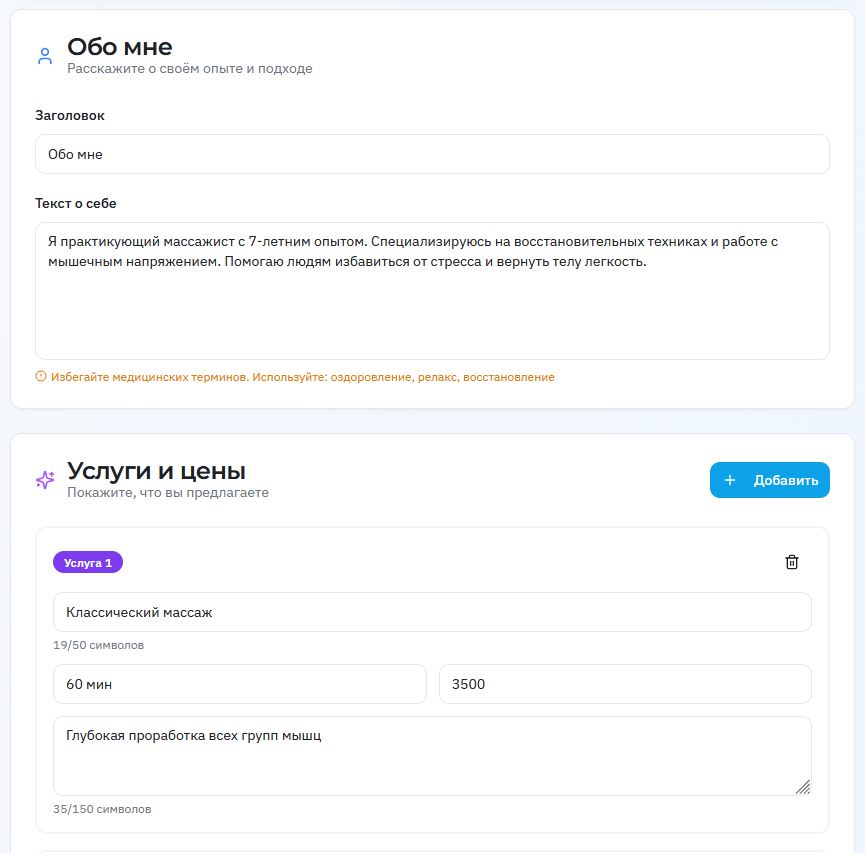Screen dimensions: 865x853
Task: Delete Услуга 1 with the trash icon
Action: (792, 562)
